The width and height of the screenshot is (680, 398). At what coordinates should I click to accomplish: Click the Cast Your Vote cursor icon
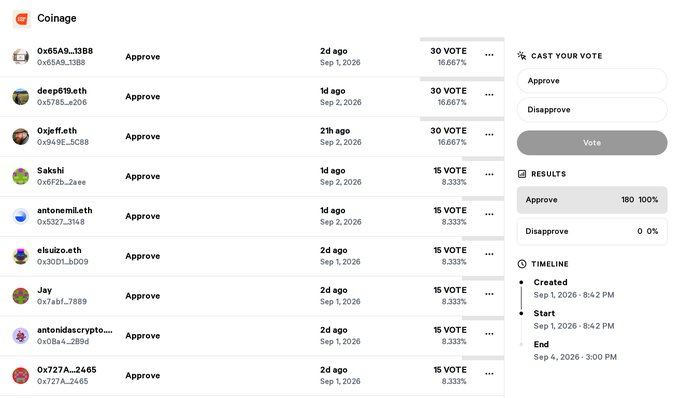tap(522, 55)
